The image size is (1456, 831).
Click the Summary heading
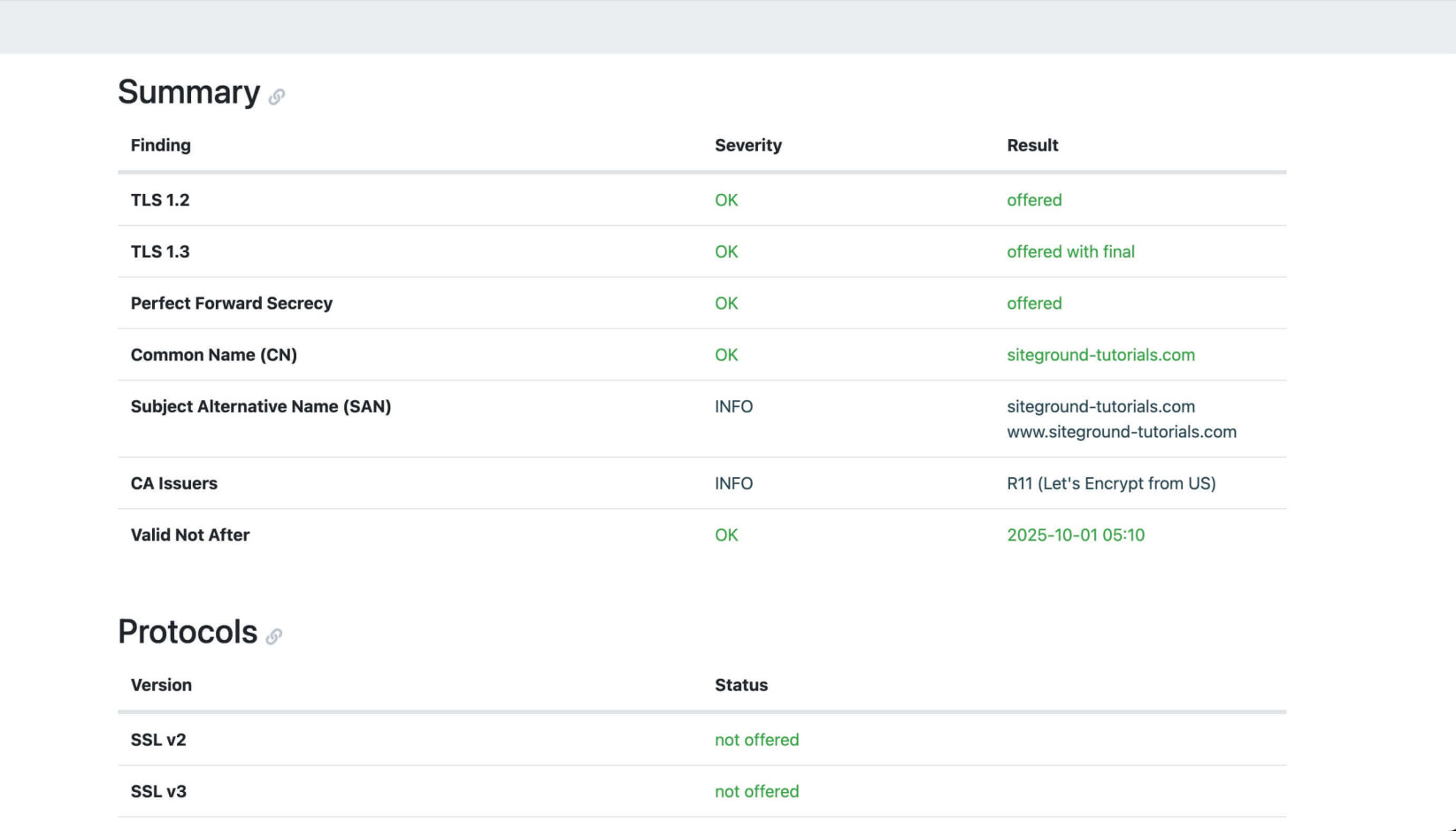188,92
